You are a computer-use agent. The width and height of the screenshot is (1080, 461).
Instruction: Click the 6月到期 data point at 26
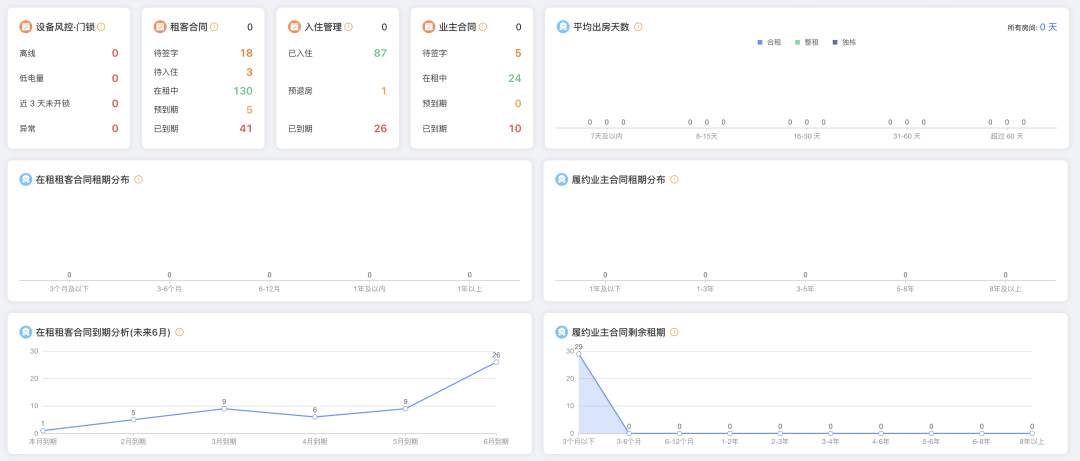(x=496, y=362)
